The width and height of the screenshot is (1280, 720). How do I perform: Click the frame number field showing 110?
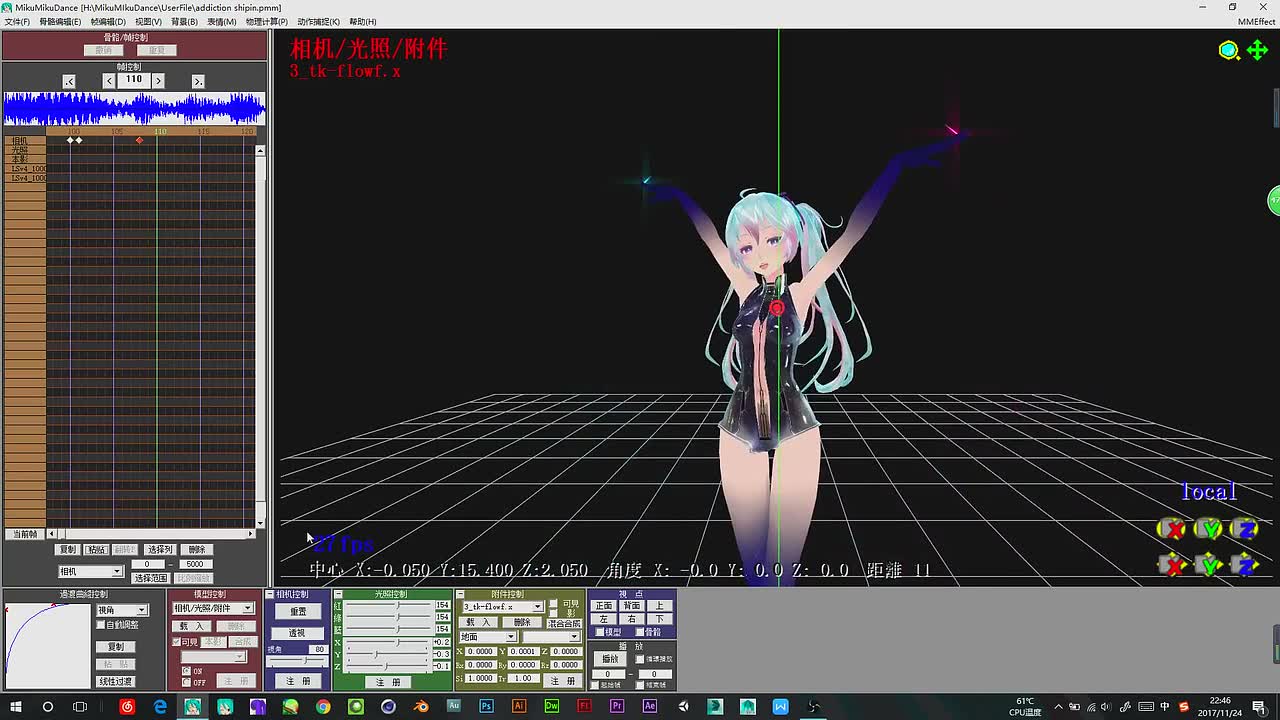tap(134, 80)
